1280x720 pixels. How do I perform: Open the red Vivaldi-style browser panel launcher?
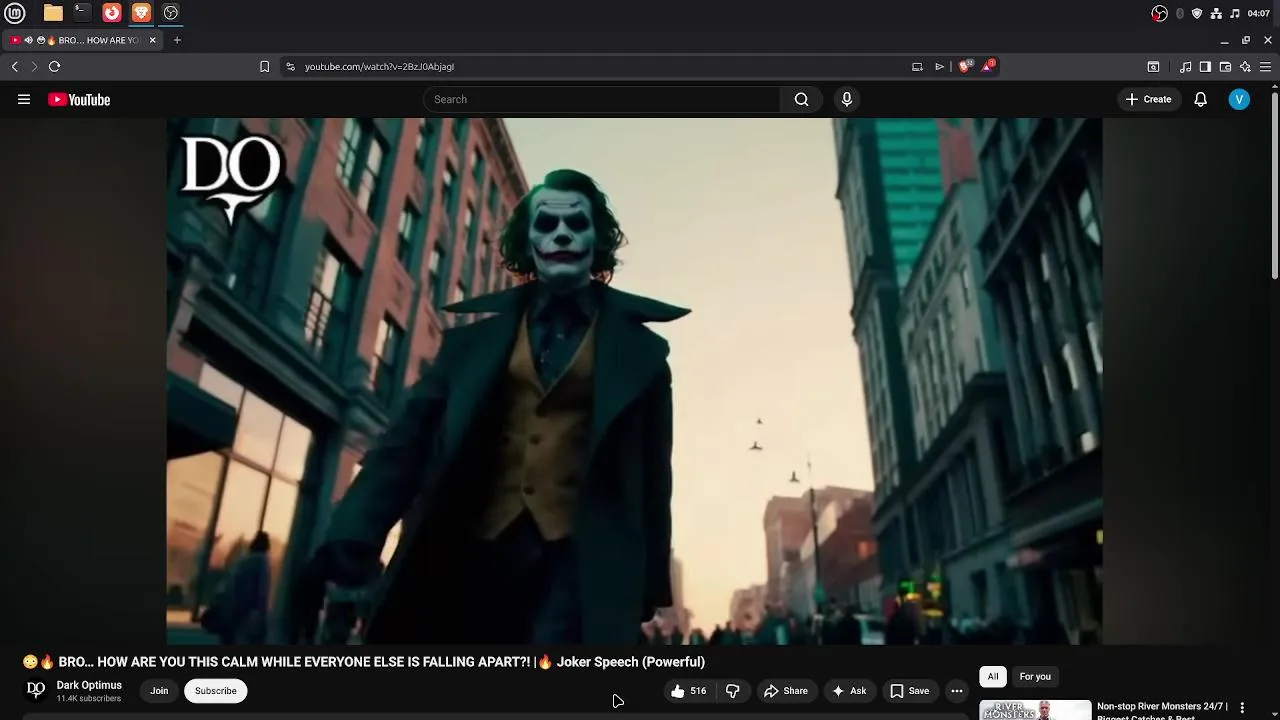tap(112, 13)
